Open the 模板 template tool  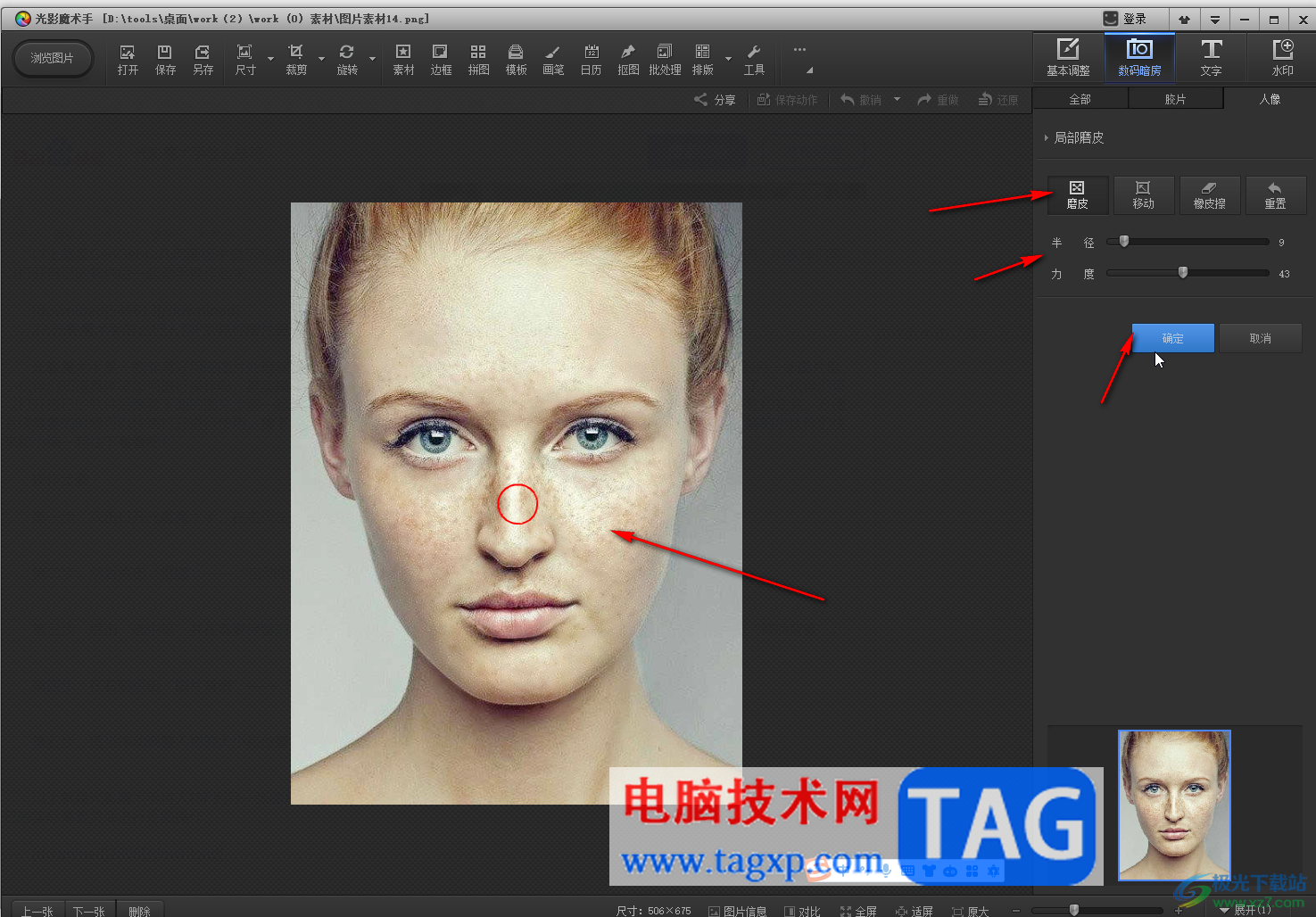(x=516, y=59)
